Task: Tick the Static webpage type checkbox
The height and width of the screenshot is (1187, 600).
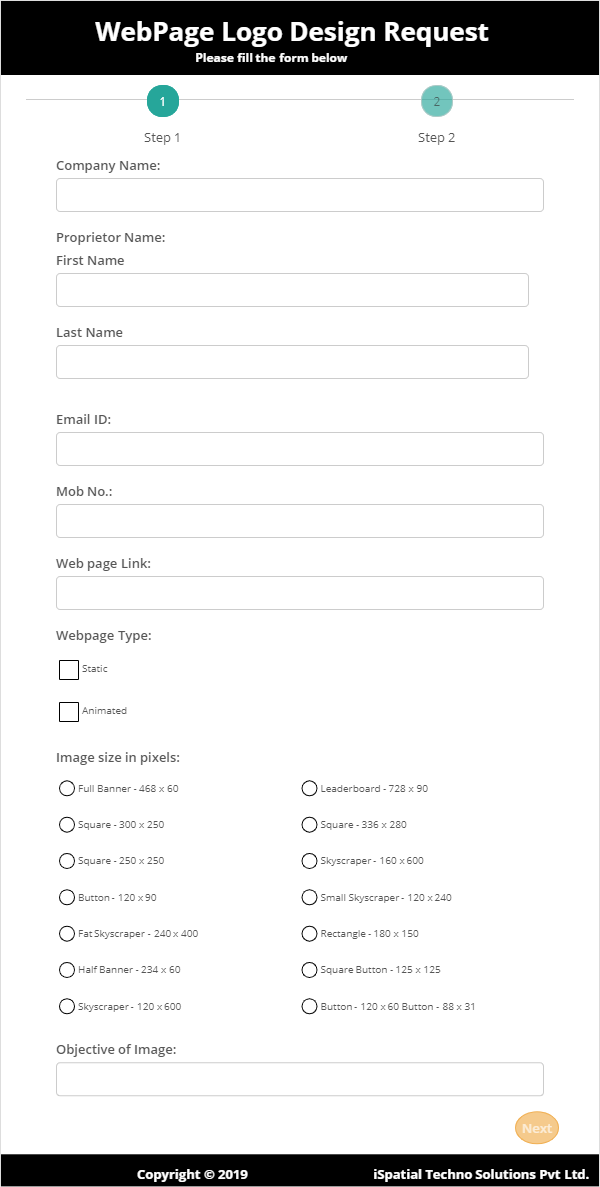Action: [69, 670]
